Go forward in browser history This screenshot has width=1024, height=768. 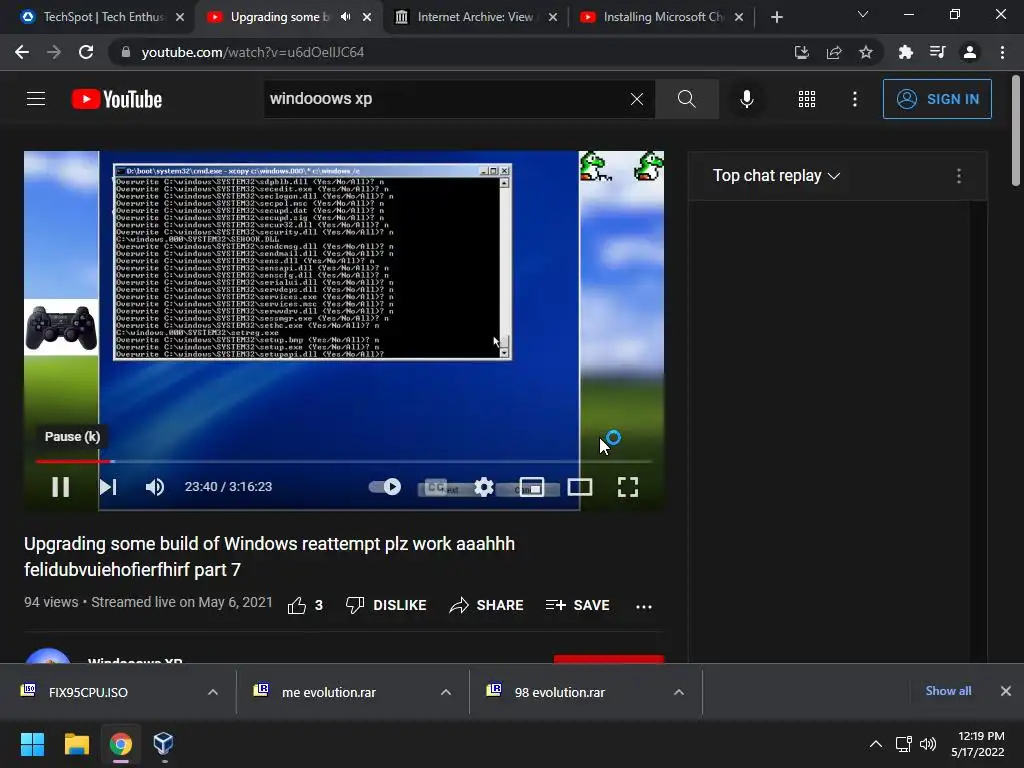(54, 52)
